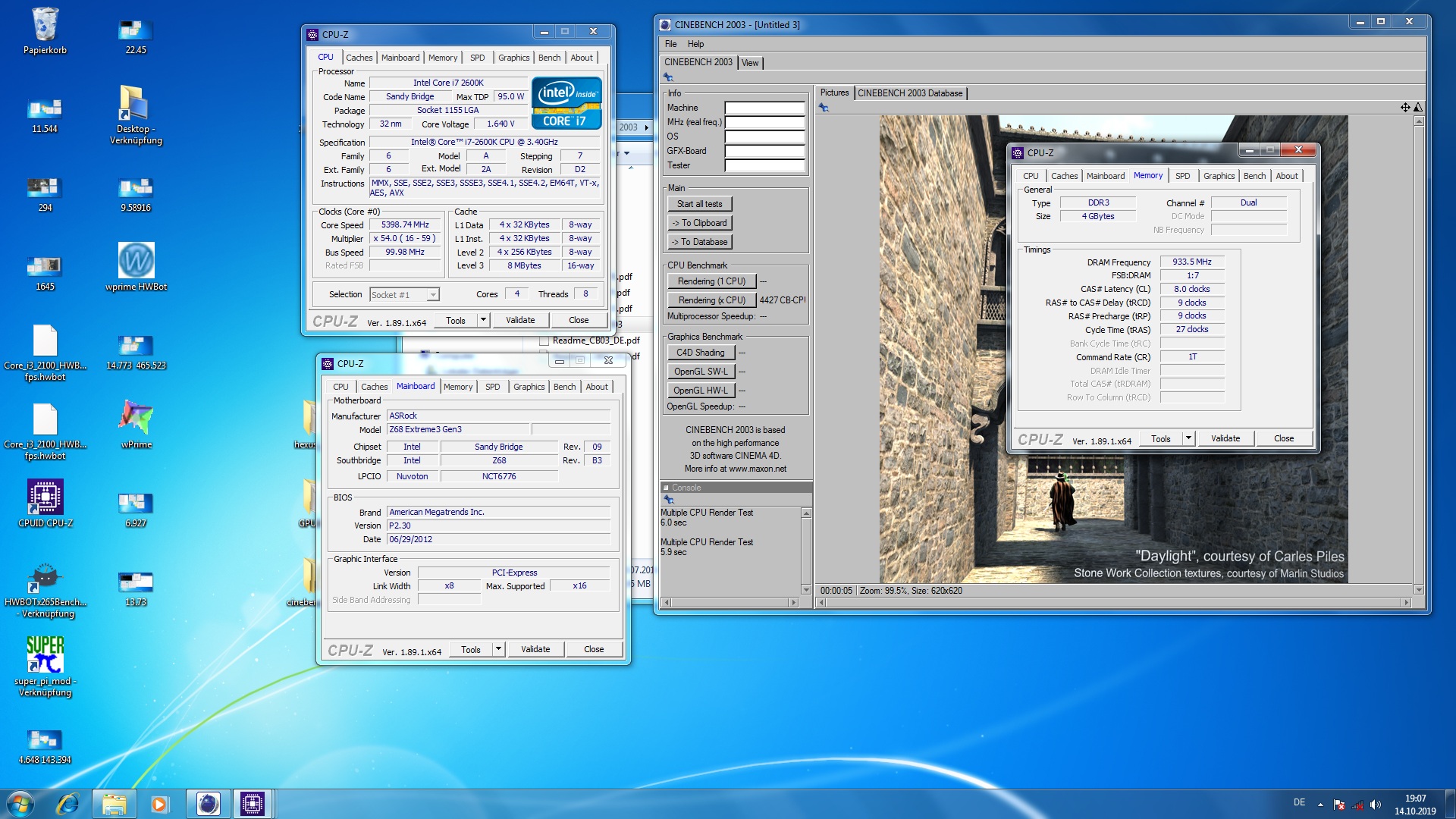Open the File menu in CINEBENCH

coord(670,44)
